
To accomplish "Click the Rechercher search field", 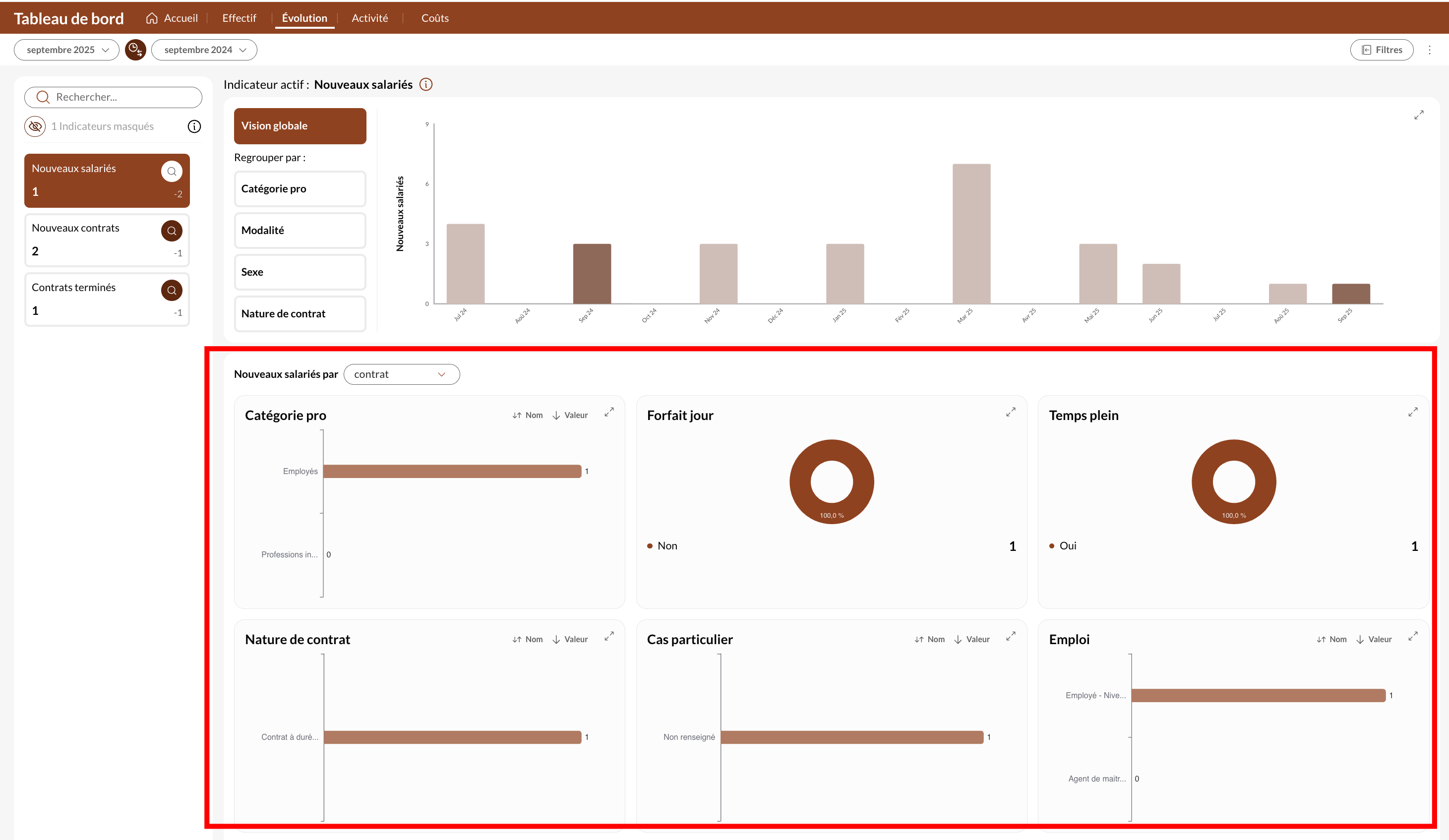I will pos(113,97).
